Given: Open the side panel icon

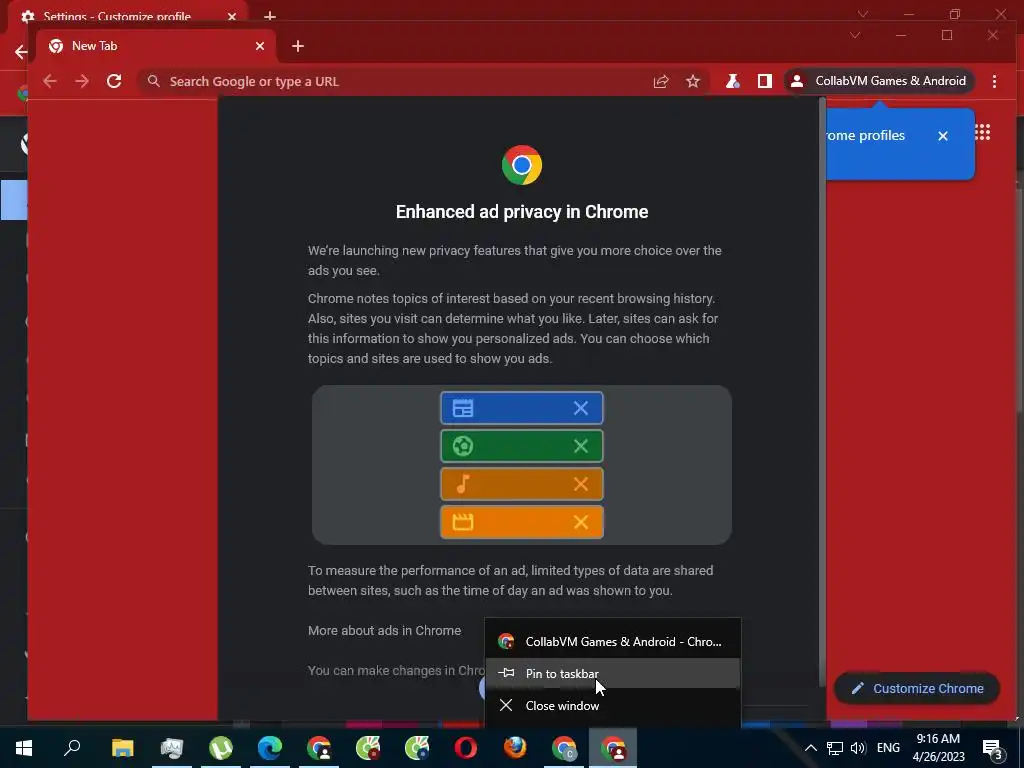Looking at the screenshot, I should point(765,81).
